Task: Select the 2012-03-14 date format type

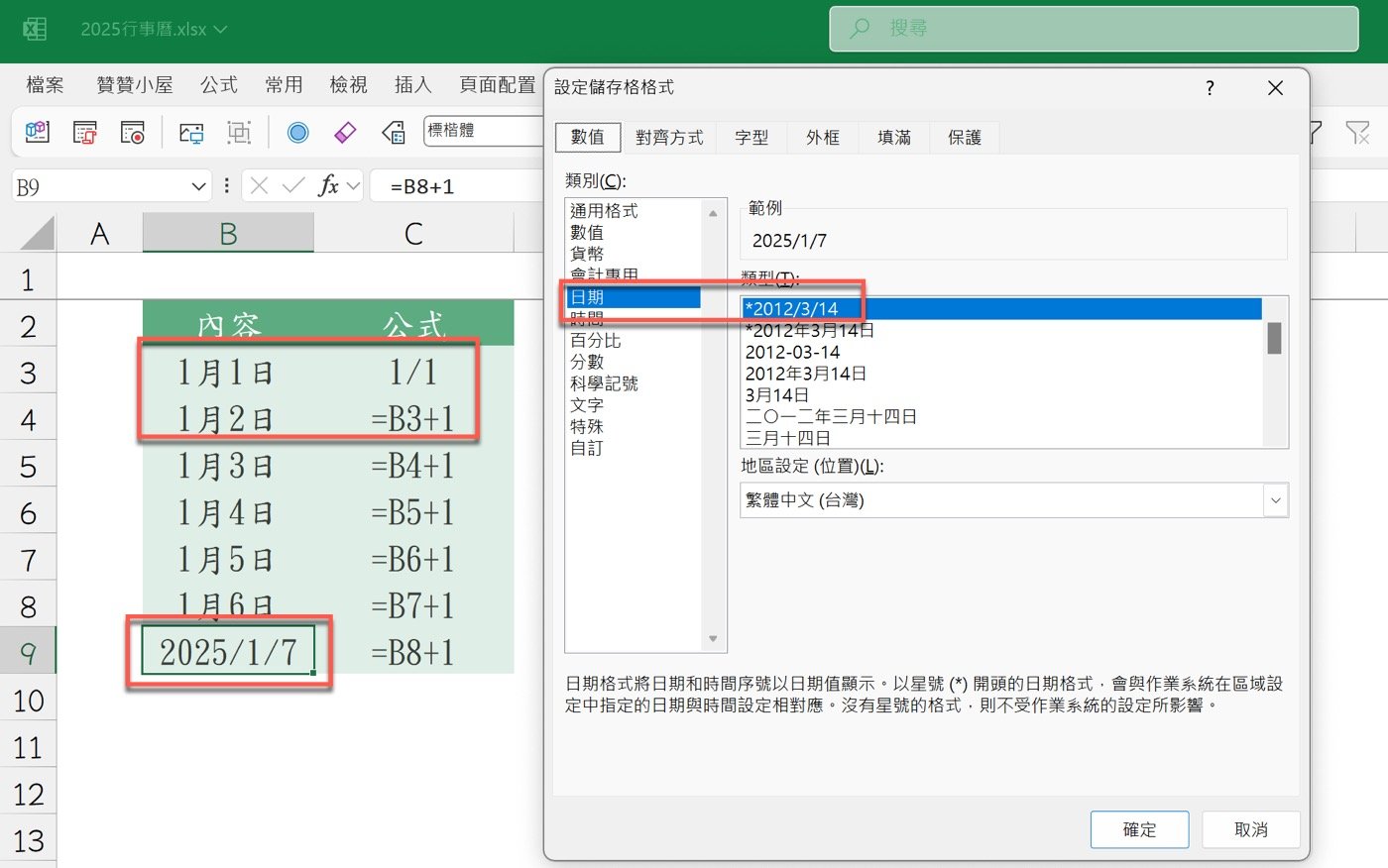Action: click(x=793, y=352)
